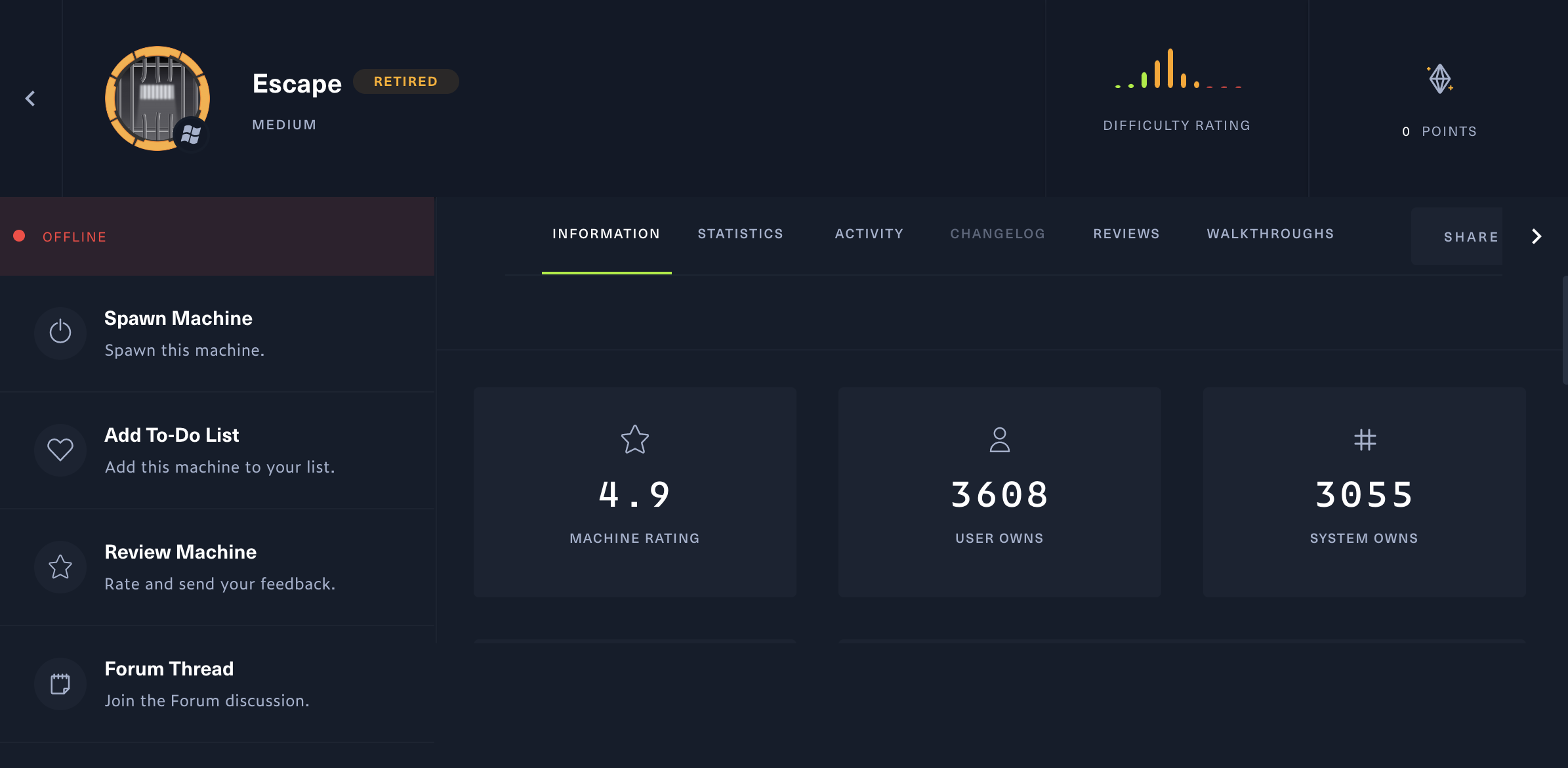Expand hidden tabs with the right chevron
1568x768 pixels.
point(1536,236)
